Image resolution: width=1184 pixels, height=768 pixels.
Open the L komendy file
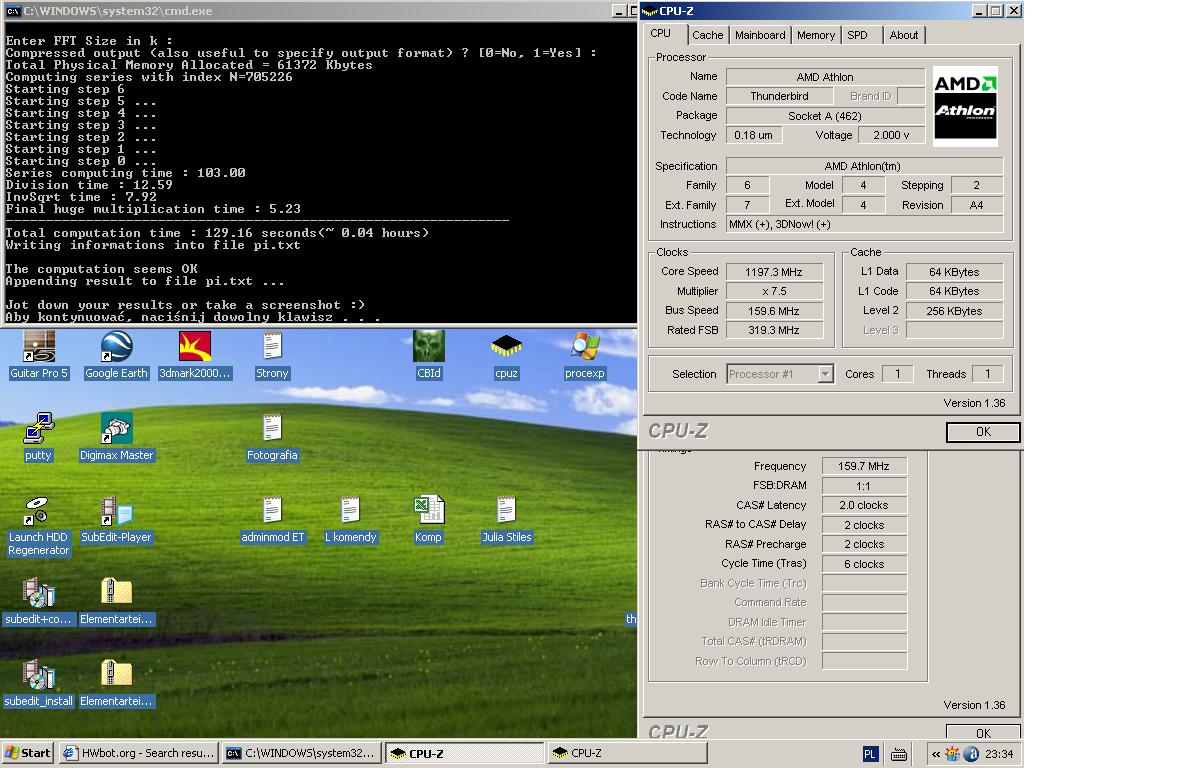tap(350, 520)
